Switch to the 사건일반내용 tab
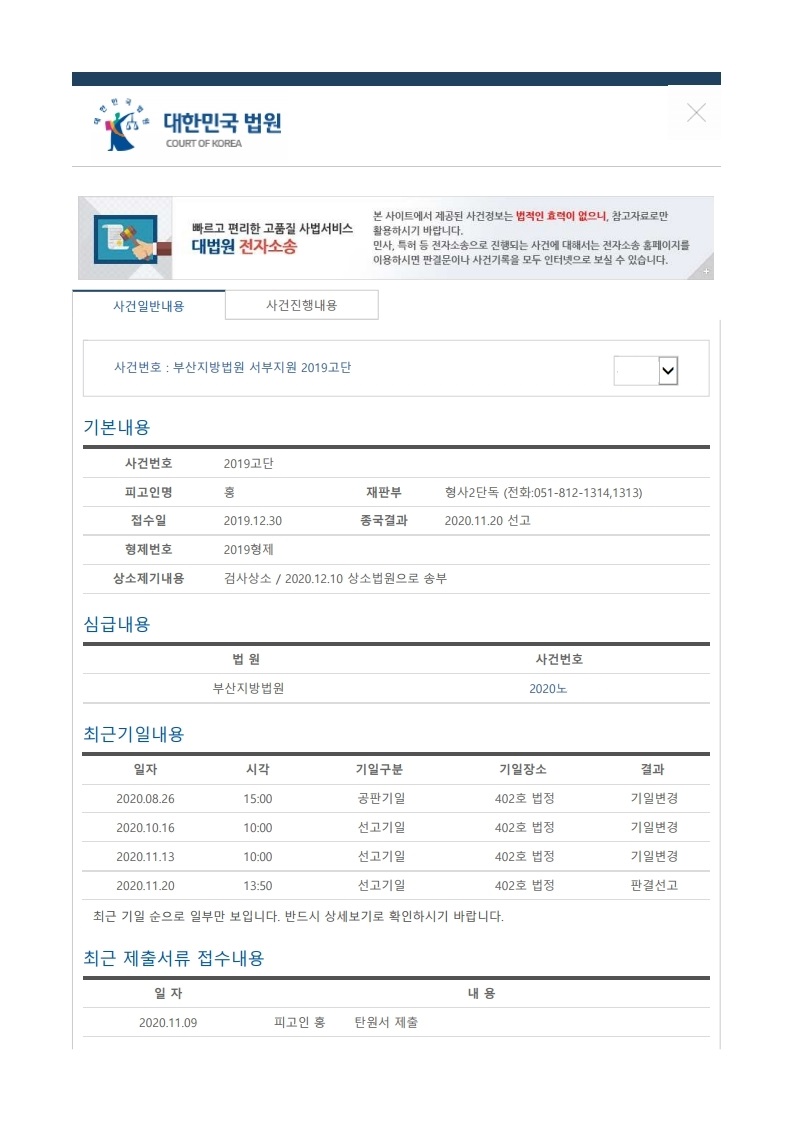Viewport: 793px width, 1122px height. [x=149, y=306]
